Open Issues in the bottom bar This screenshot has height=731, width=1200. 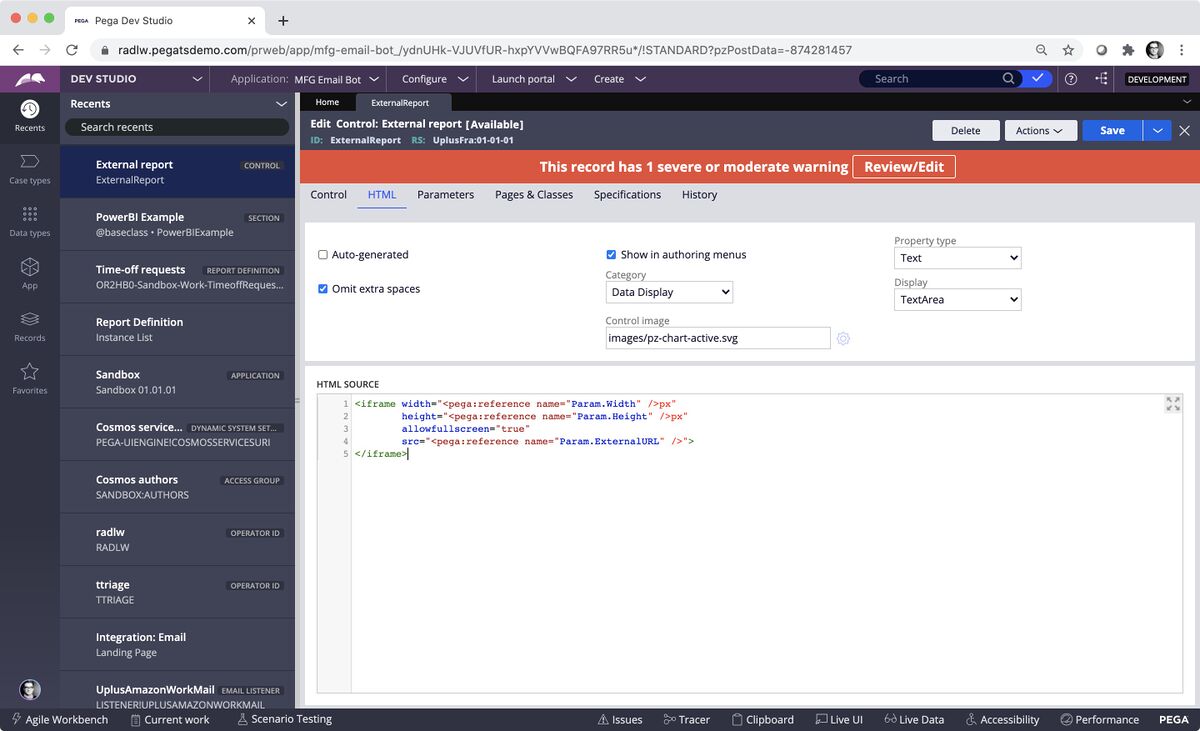pyautogui.click(x=619, y=719)
